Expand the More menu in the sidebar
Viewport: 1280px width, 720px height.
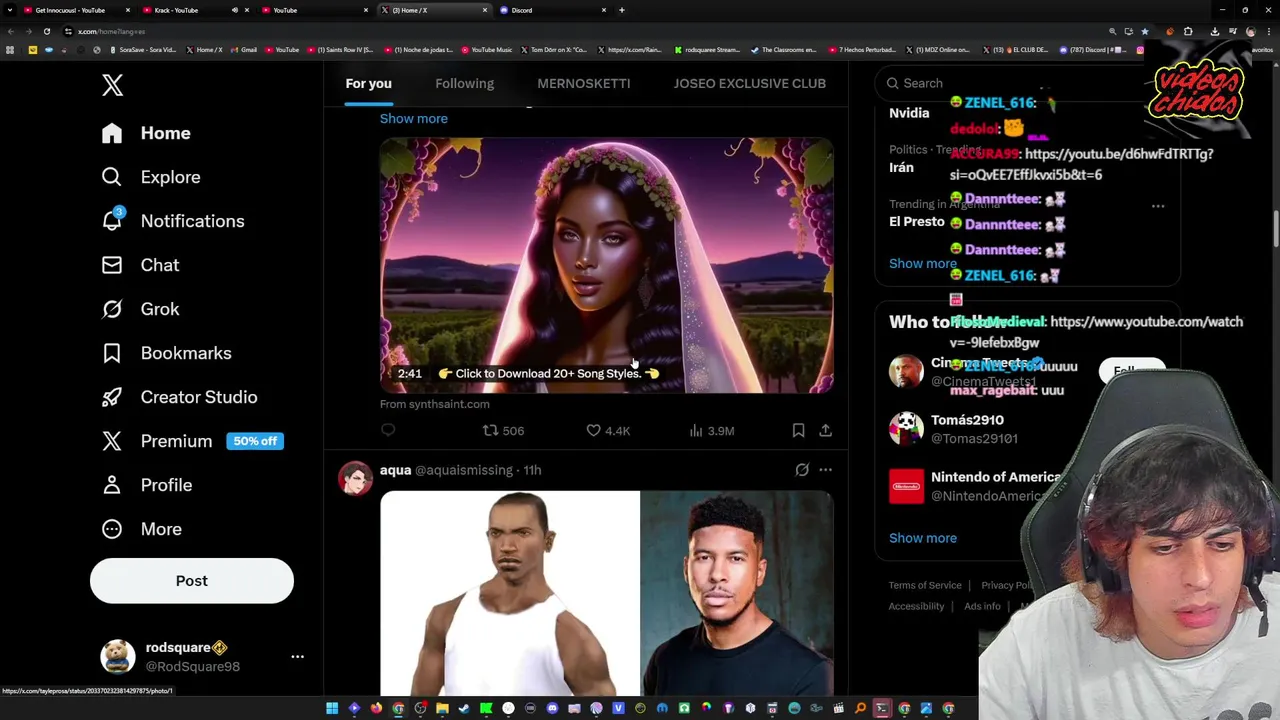pos(141,529)
